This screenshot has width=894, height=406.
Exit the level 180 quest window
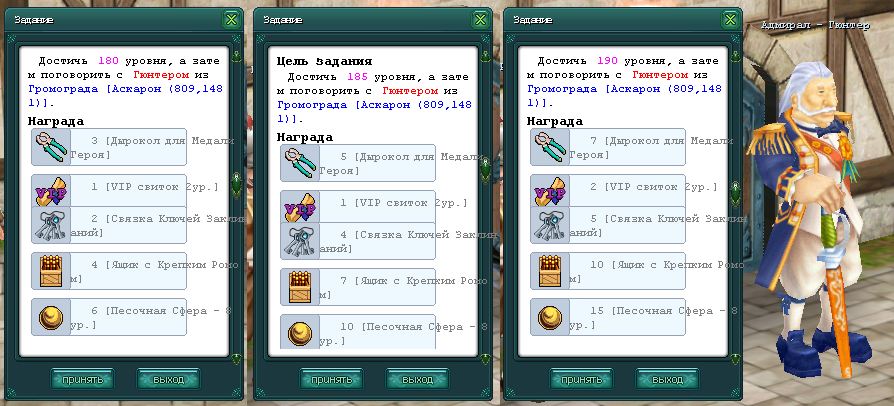pyautogui.click(x=168, y=379)
